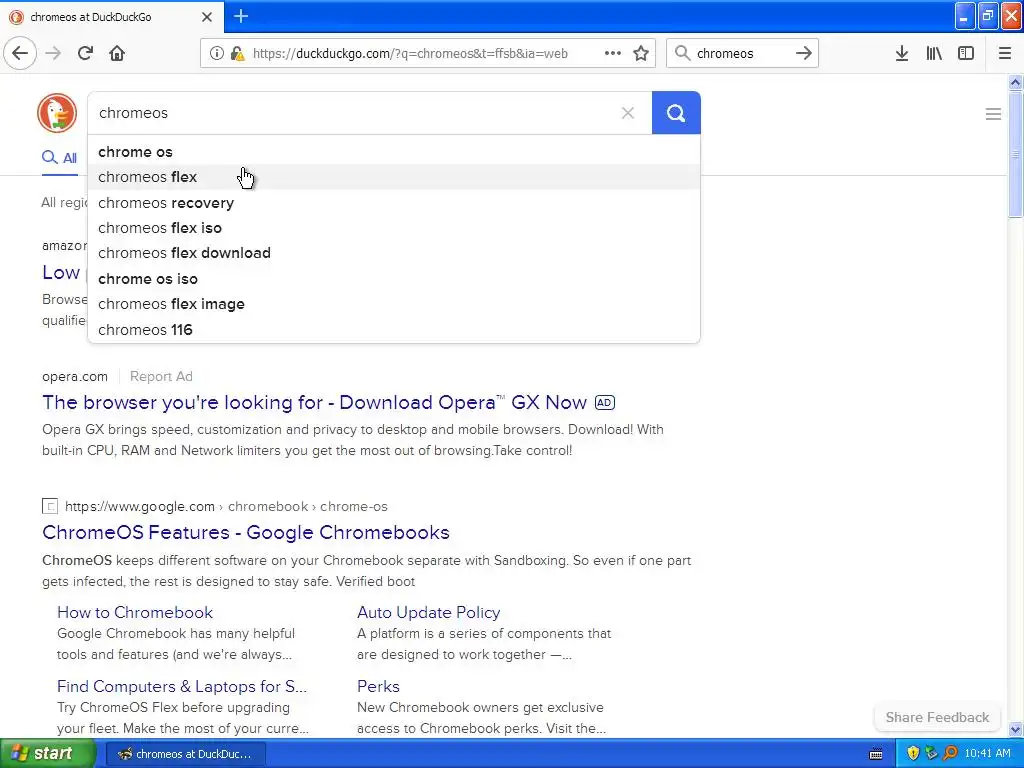1024x768 pixels.
Task: Click the google.com result favicon
Action: click(x=50, y=506)
